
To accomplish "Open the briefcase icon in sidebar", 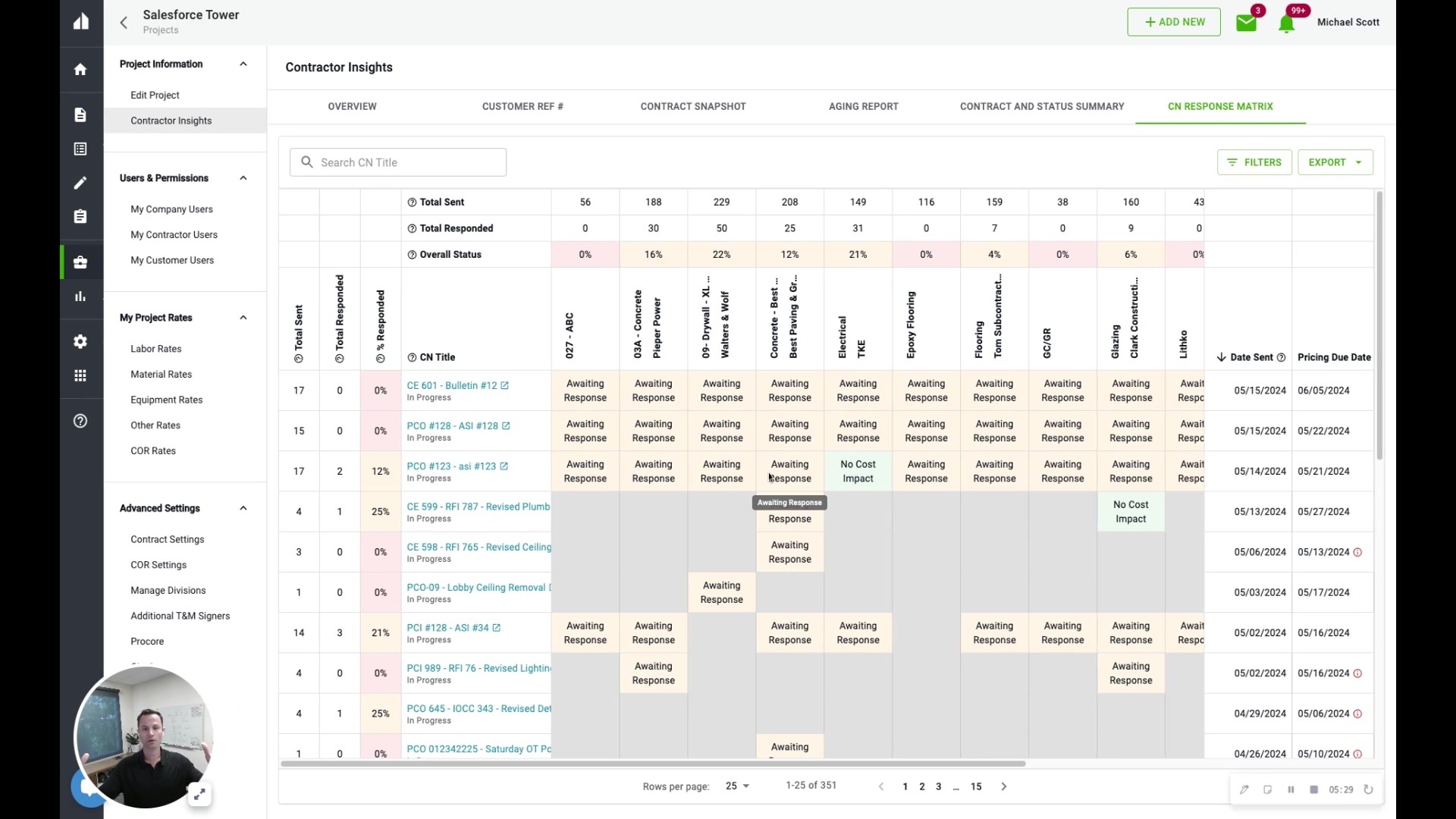I will point(80,262).
